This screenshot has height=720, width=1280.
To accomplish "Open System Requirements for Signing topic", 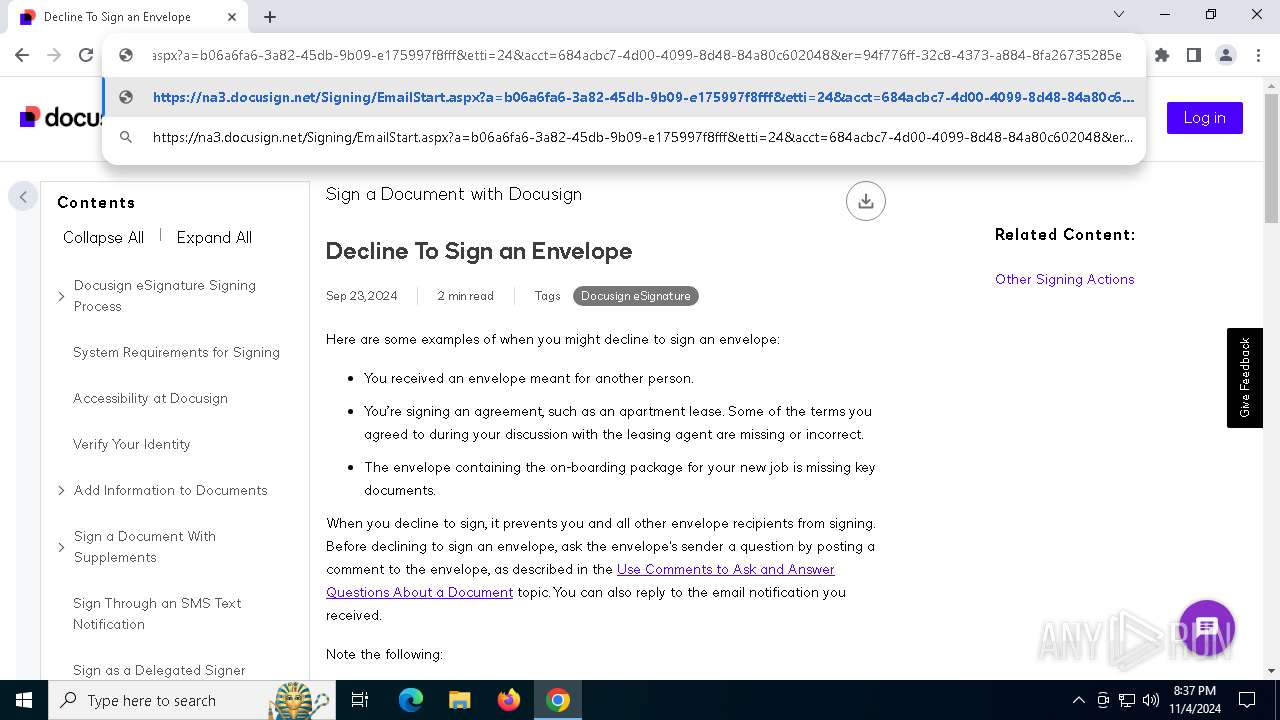I will point(176,353).
